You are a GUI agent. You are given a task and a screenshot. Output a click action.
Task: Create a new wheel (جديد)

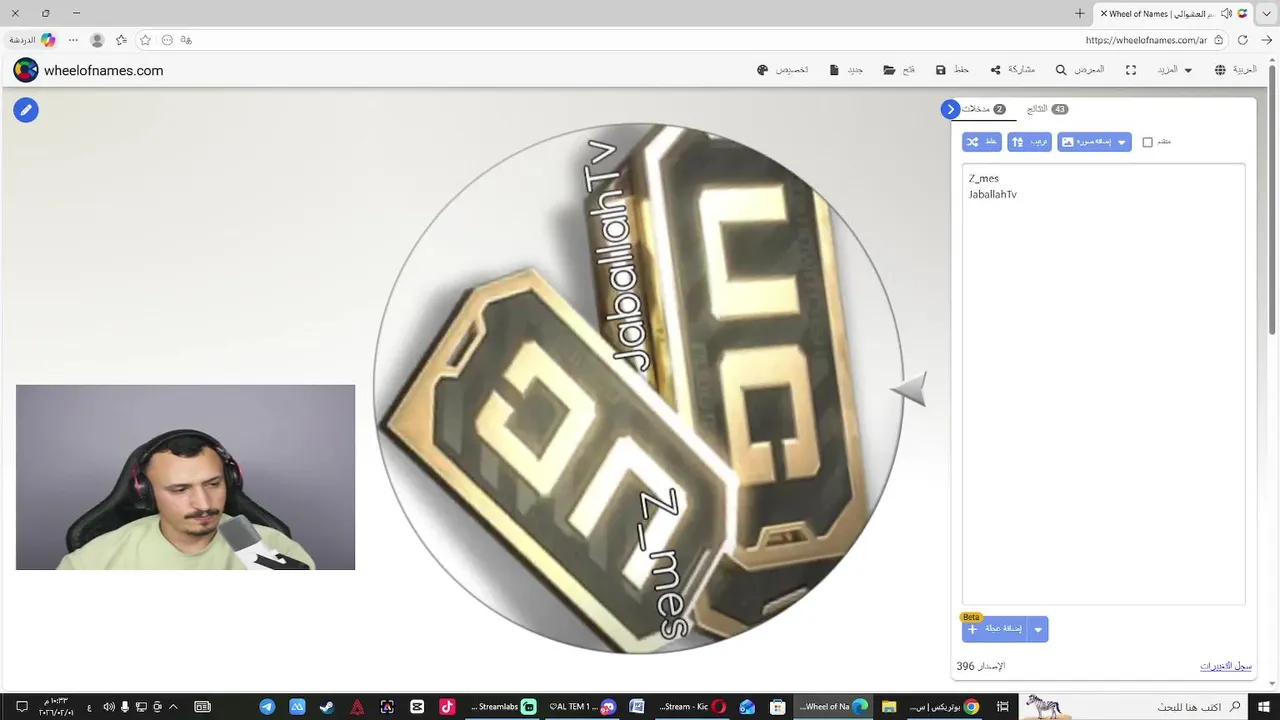pyautogui.click(x=846, y=70)
